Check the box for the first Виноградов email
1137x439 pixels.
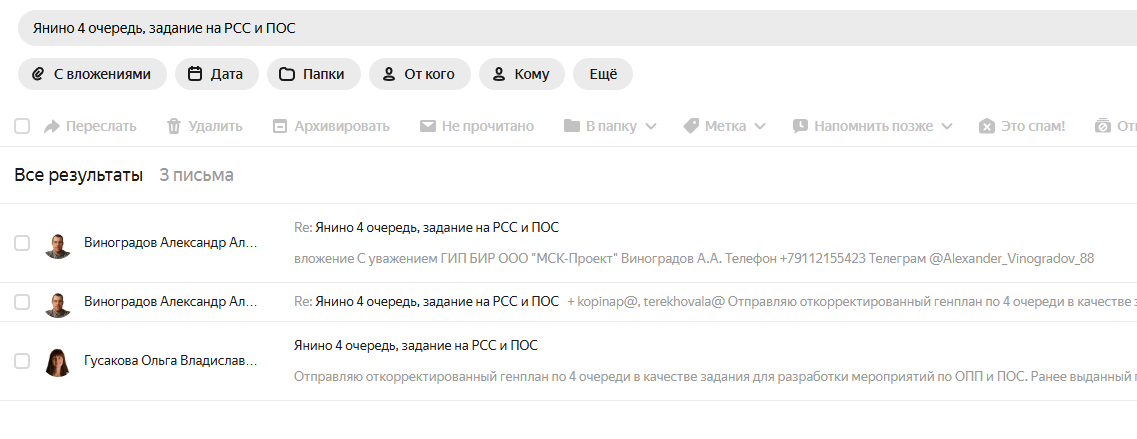pos(22,243)
